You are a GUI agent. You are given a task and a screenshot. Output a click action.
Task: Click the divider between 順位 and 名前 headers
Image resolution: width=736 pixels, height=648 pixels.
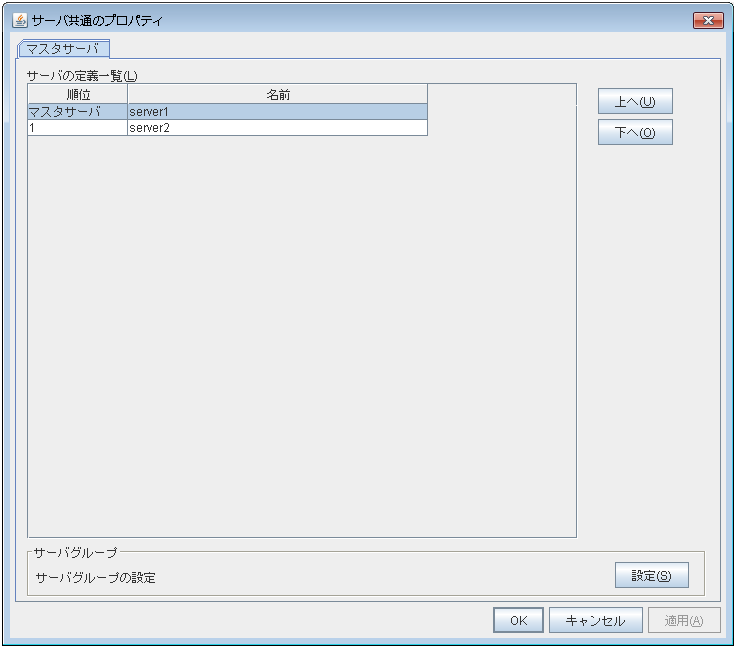click(127, 94)
